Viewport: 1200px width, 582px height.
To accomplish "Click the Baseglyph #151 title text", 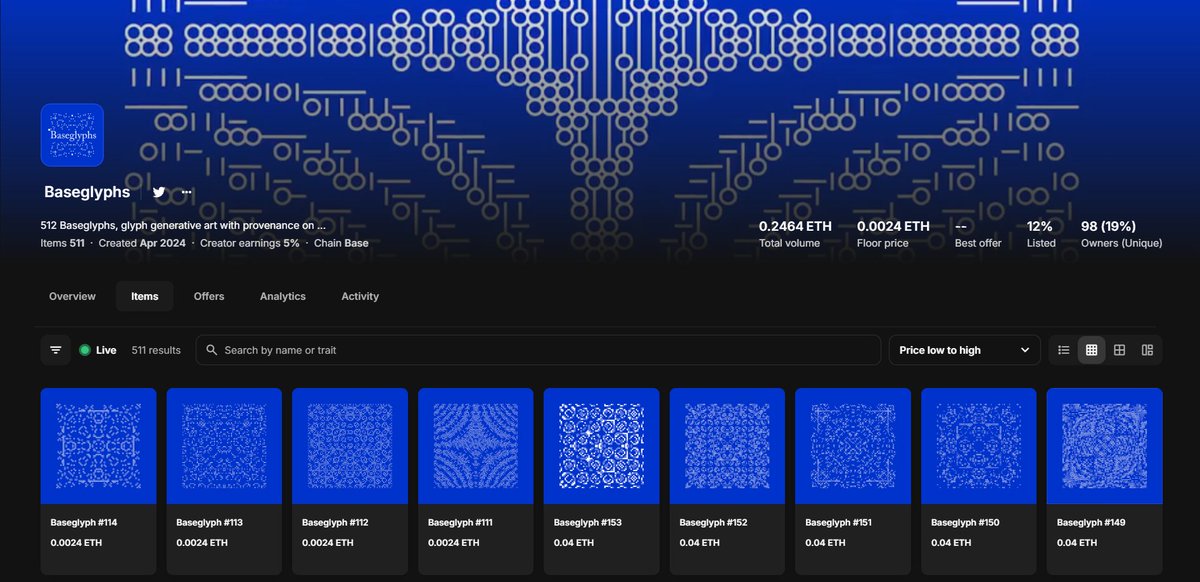I will 839,523.
